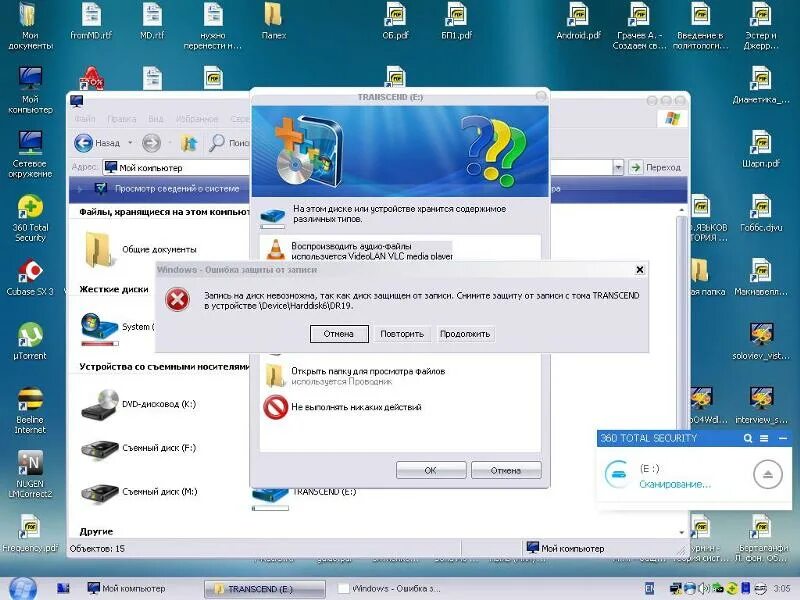This screenshot has height=600, width=800.
Task: Open the Файл menu in Explorer
Action: tap(85, 118)
